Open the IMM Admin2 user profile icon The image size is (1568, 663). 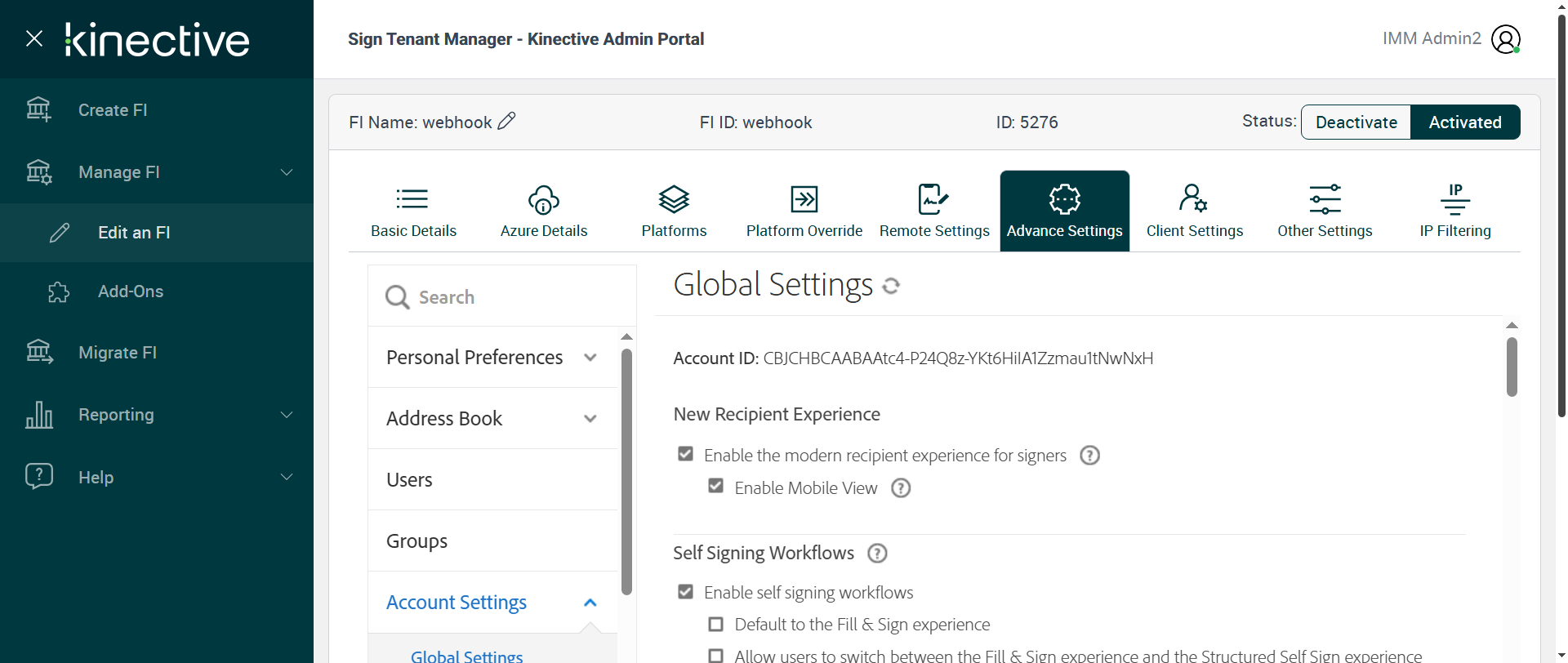1505,39
